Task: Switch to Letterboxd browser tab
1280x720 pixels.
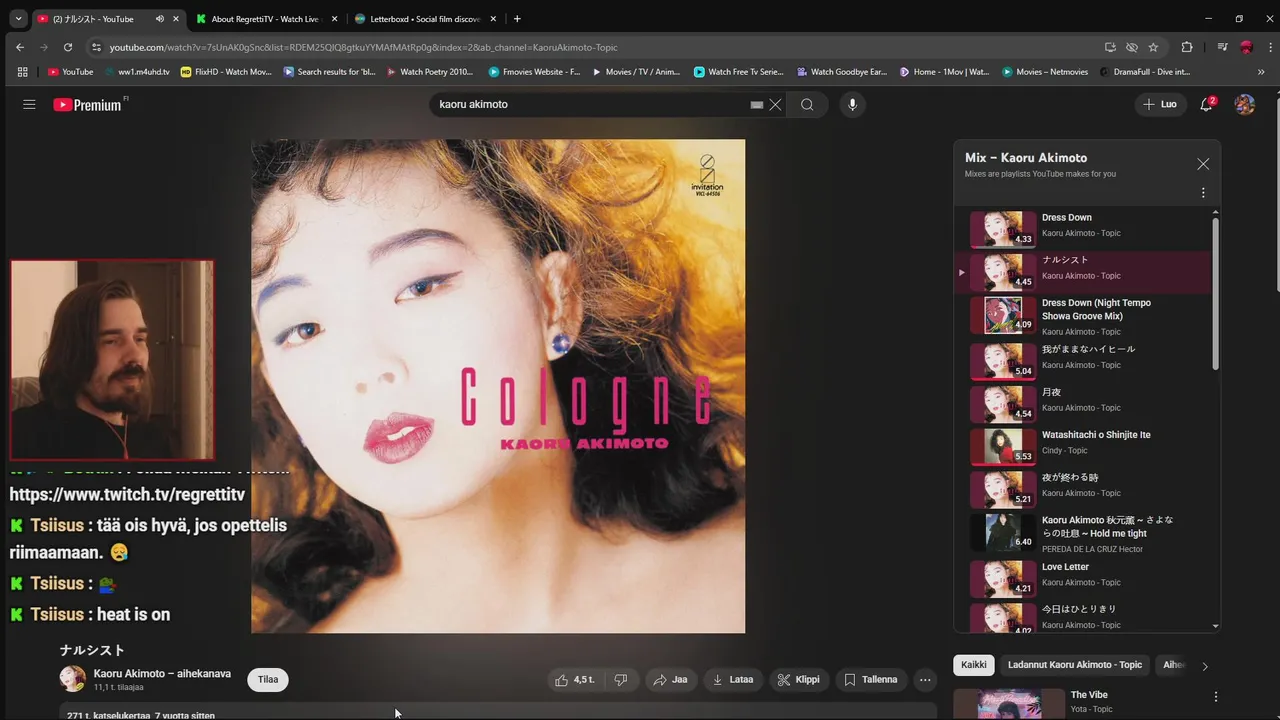Action: point(425,19)
